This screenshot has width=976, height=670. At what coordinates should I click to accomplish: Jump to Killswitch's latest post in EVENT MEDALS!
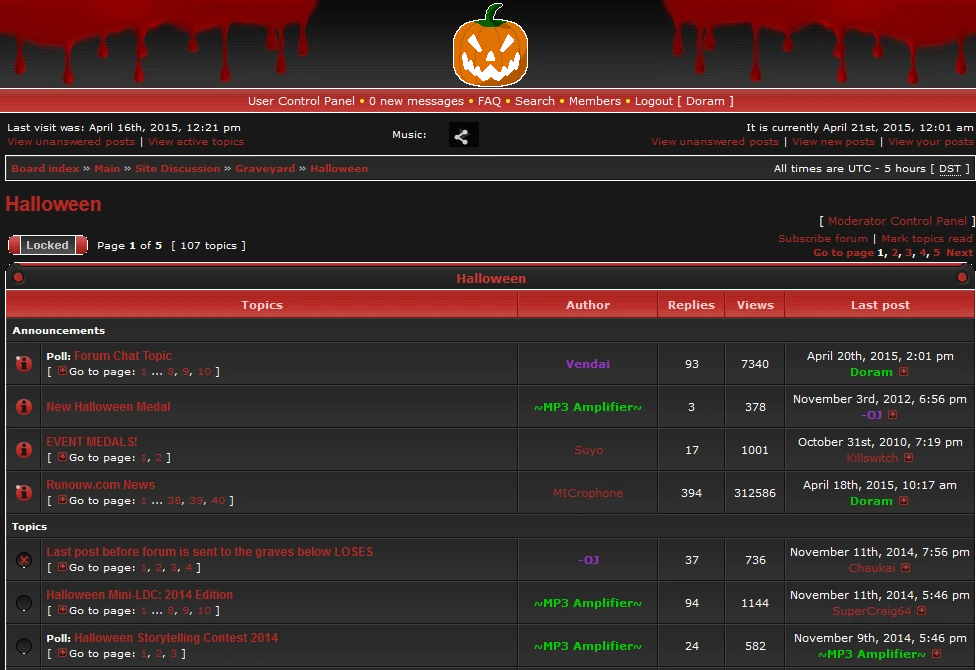(907, 457)
